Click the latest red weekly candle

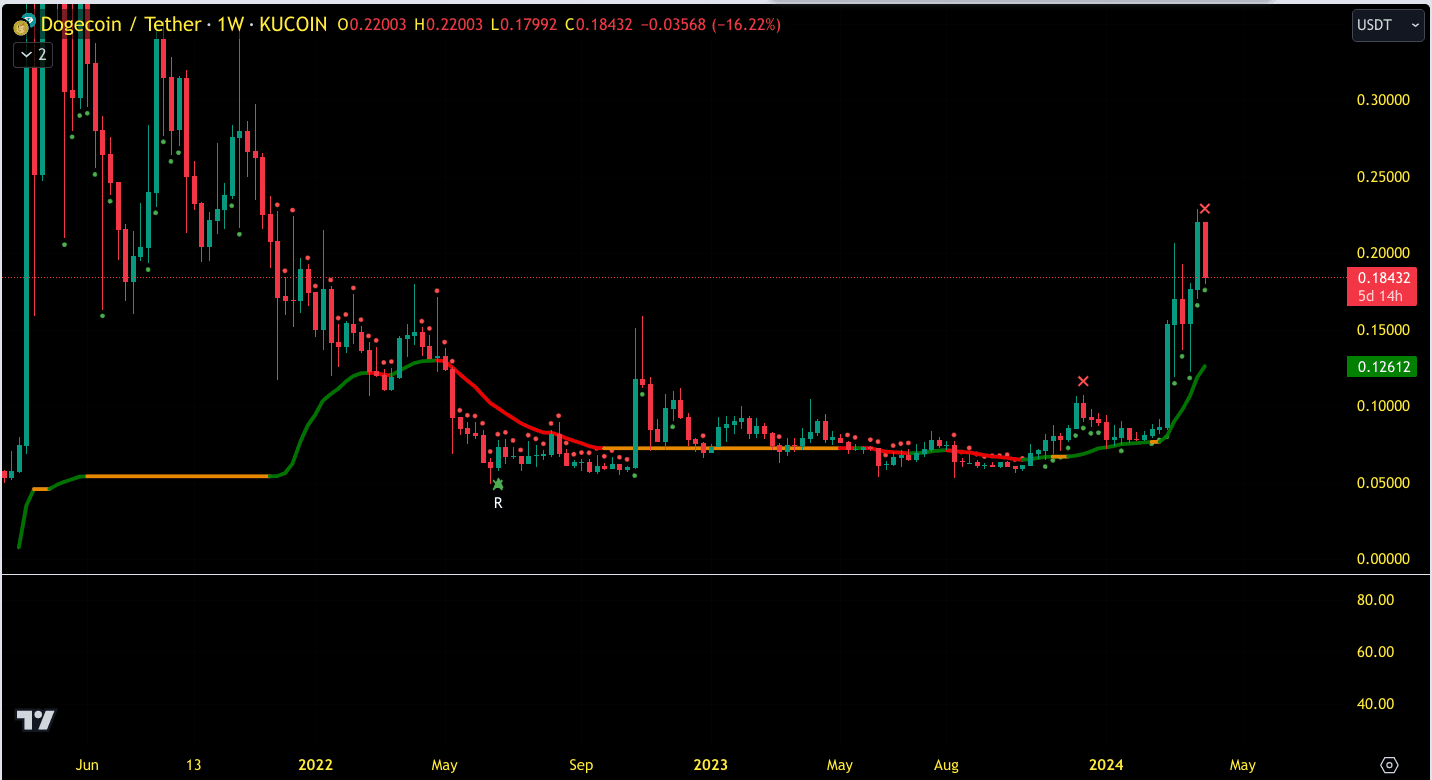point(1205,250)
